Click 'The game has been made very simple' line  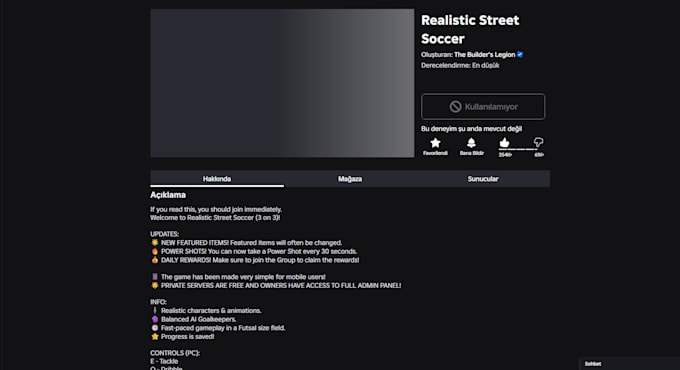click(238, 277)
